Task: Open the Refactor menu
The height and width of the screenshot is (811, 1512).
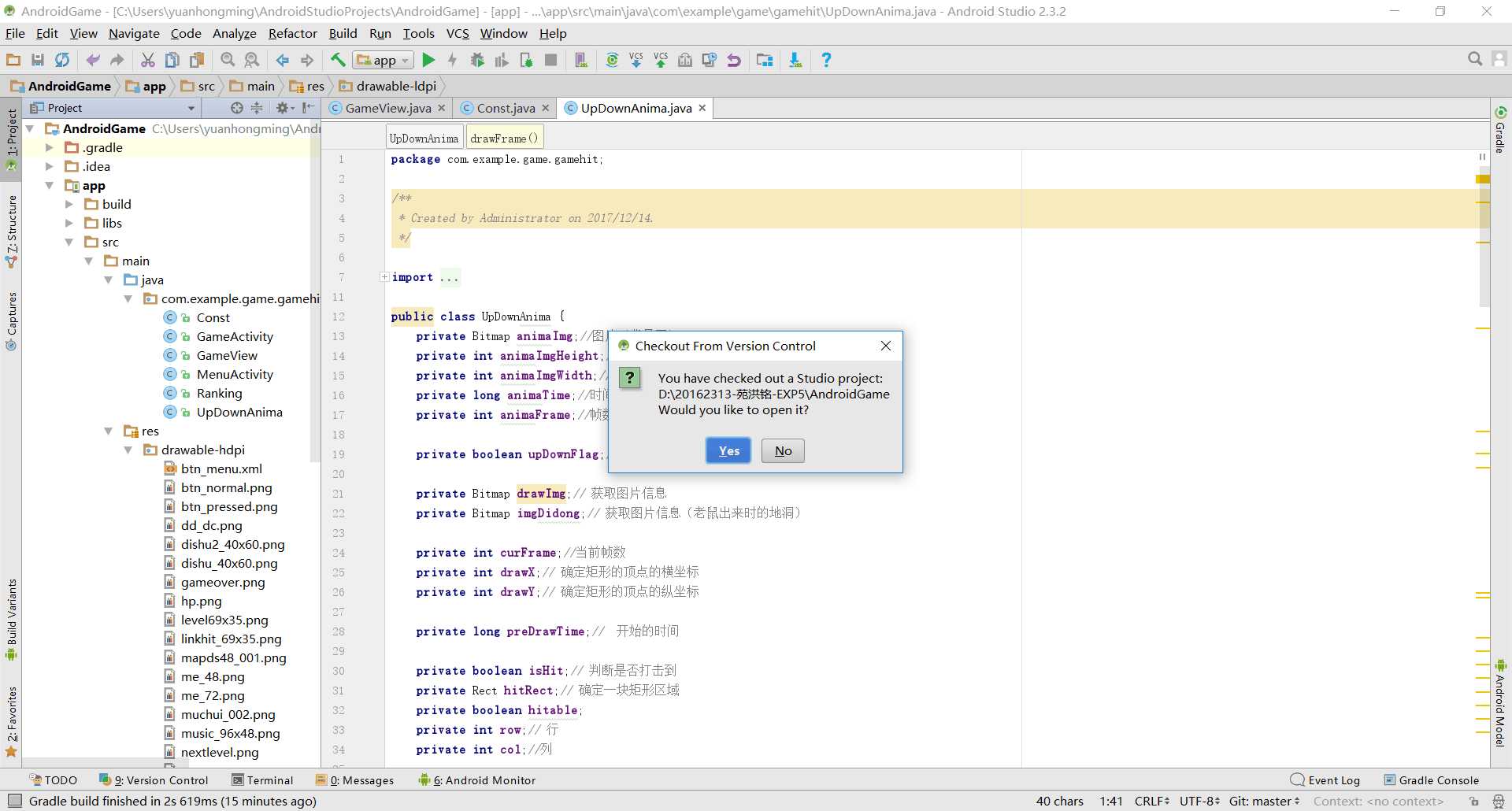Action: (292, 33)
